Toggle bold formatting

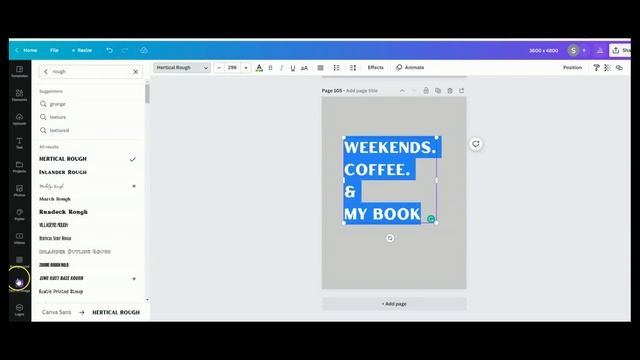270,68
